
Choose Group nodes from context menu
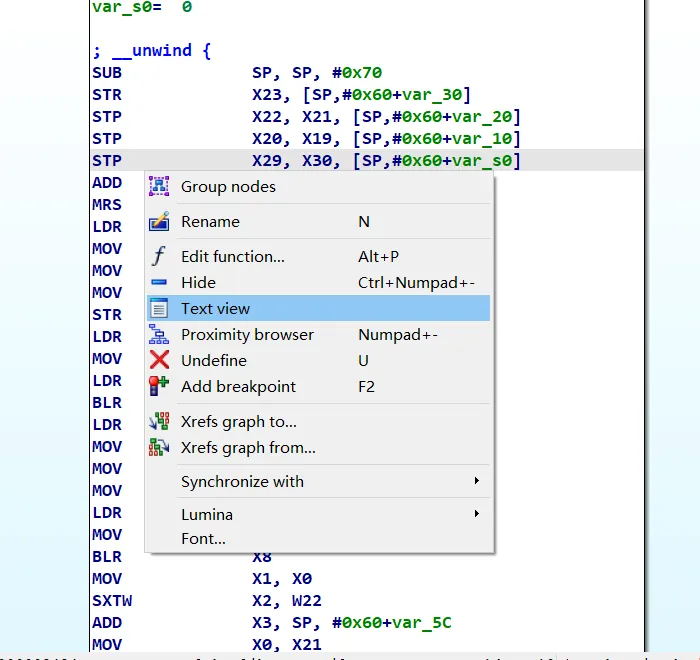(x=319, y=187)
